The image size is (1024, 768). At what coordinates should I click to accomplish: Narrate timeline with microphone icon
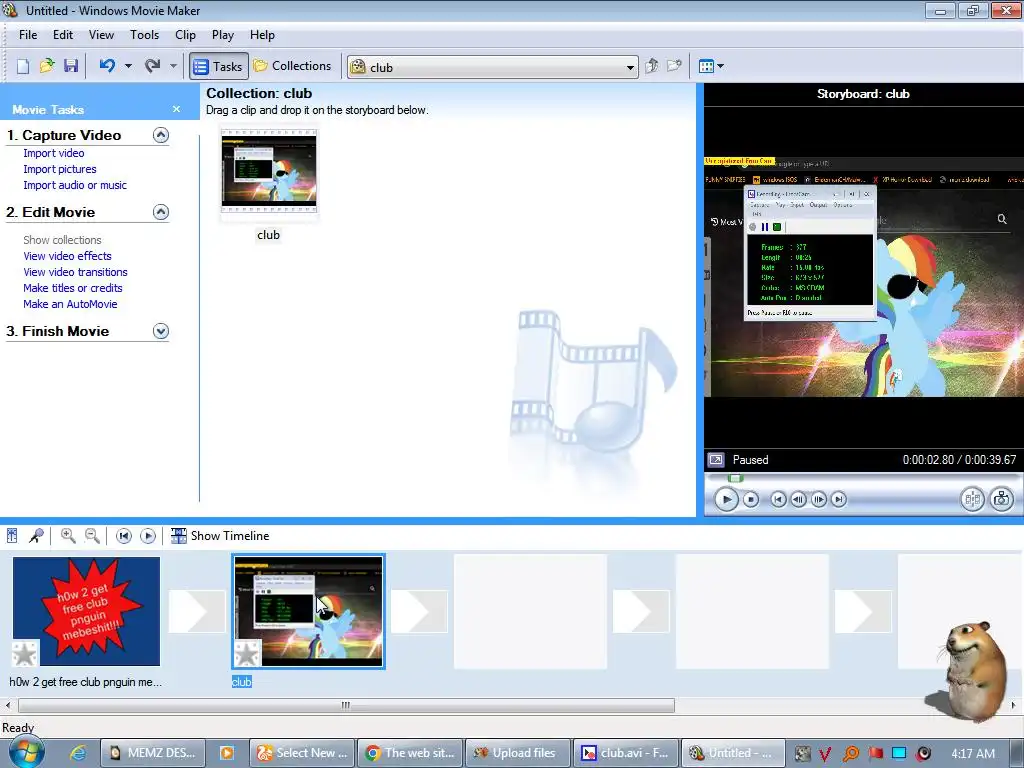(36, 536)
